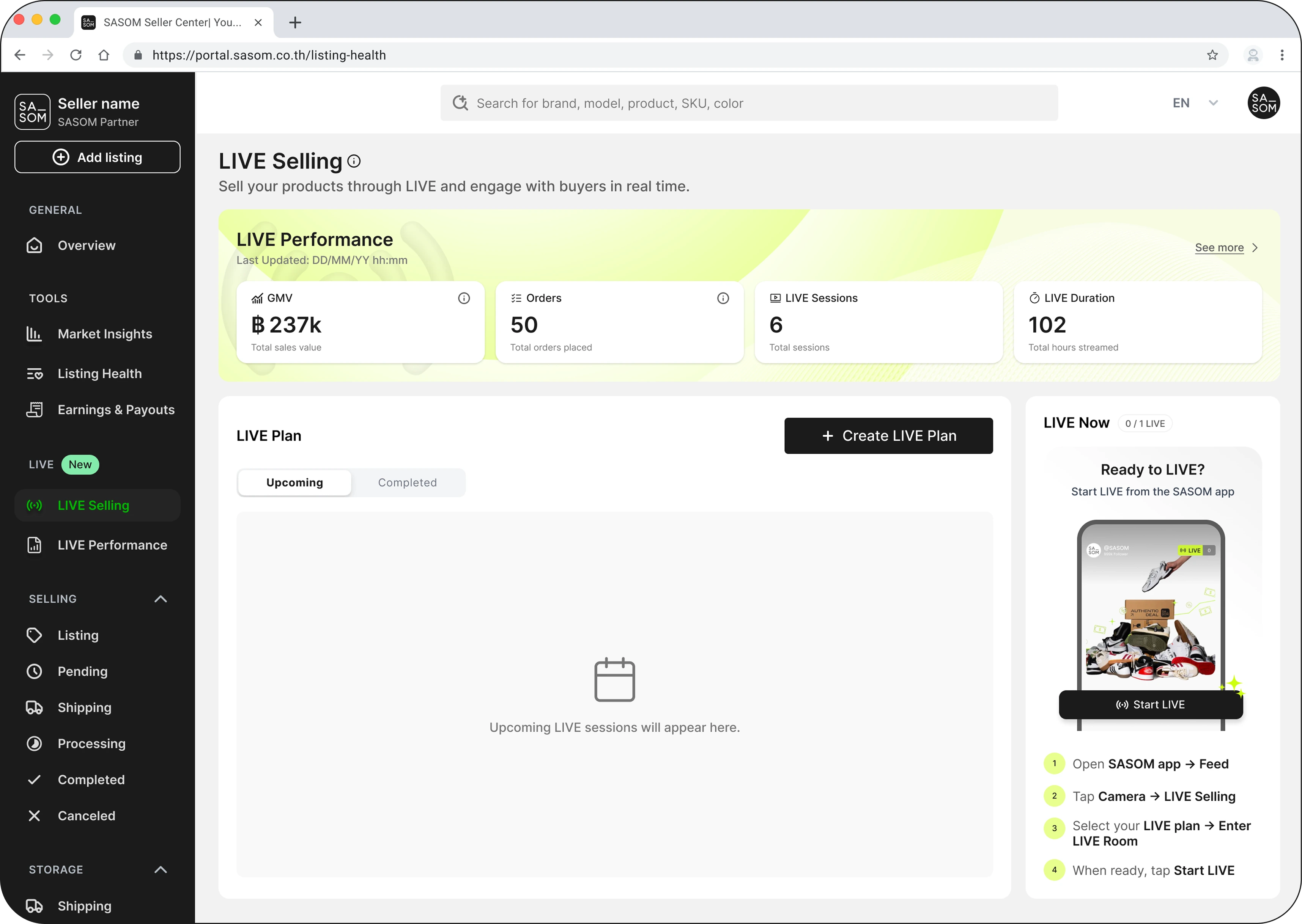This screenshot has width=1302, height=924.
Task: Click the Add listing button
Action: click(97, 157)
